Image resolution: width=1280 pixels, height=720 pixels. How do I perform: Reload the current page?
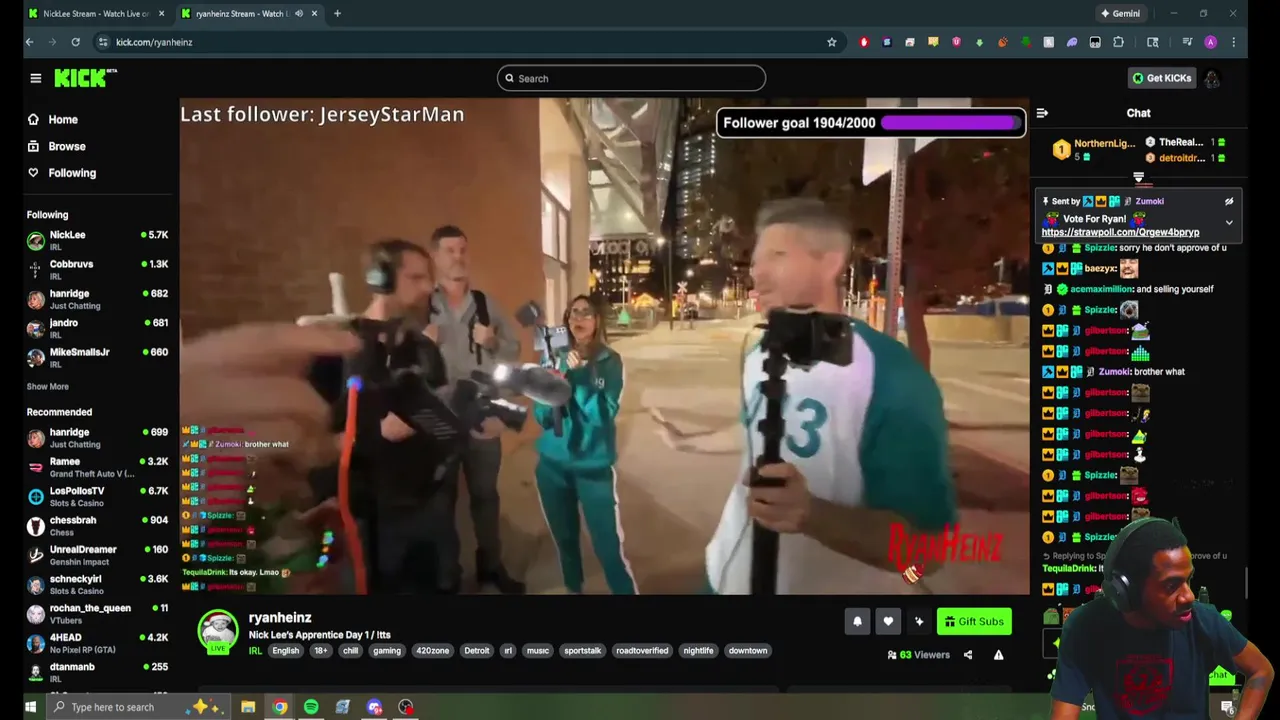tap(75, 42)
